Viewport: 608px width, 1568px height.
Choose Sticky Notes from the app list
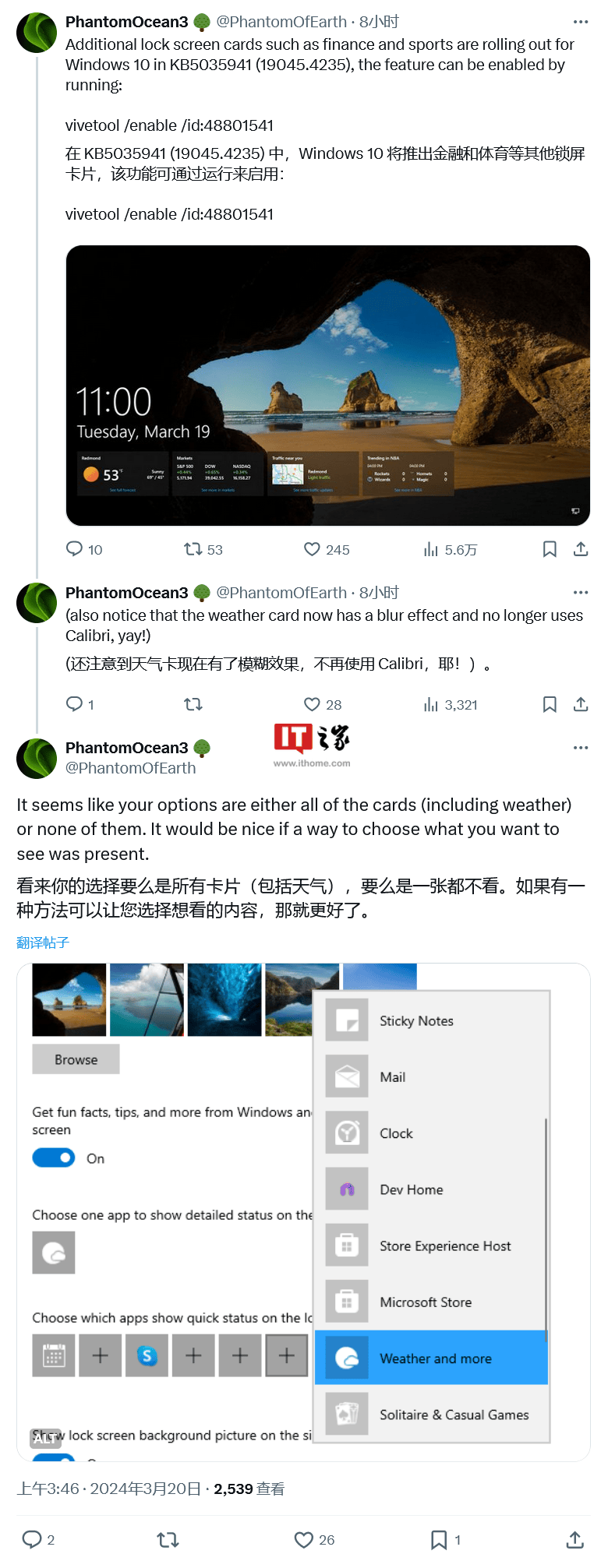[431, 1020]
